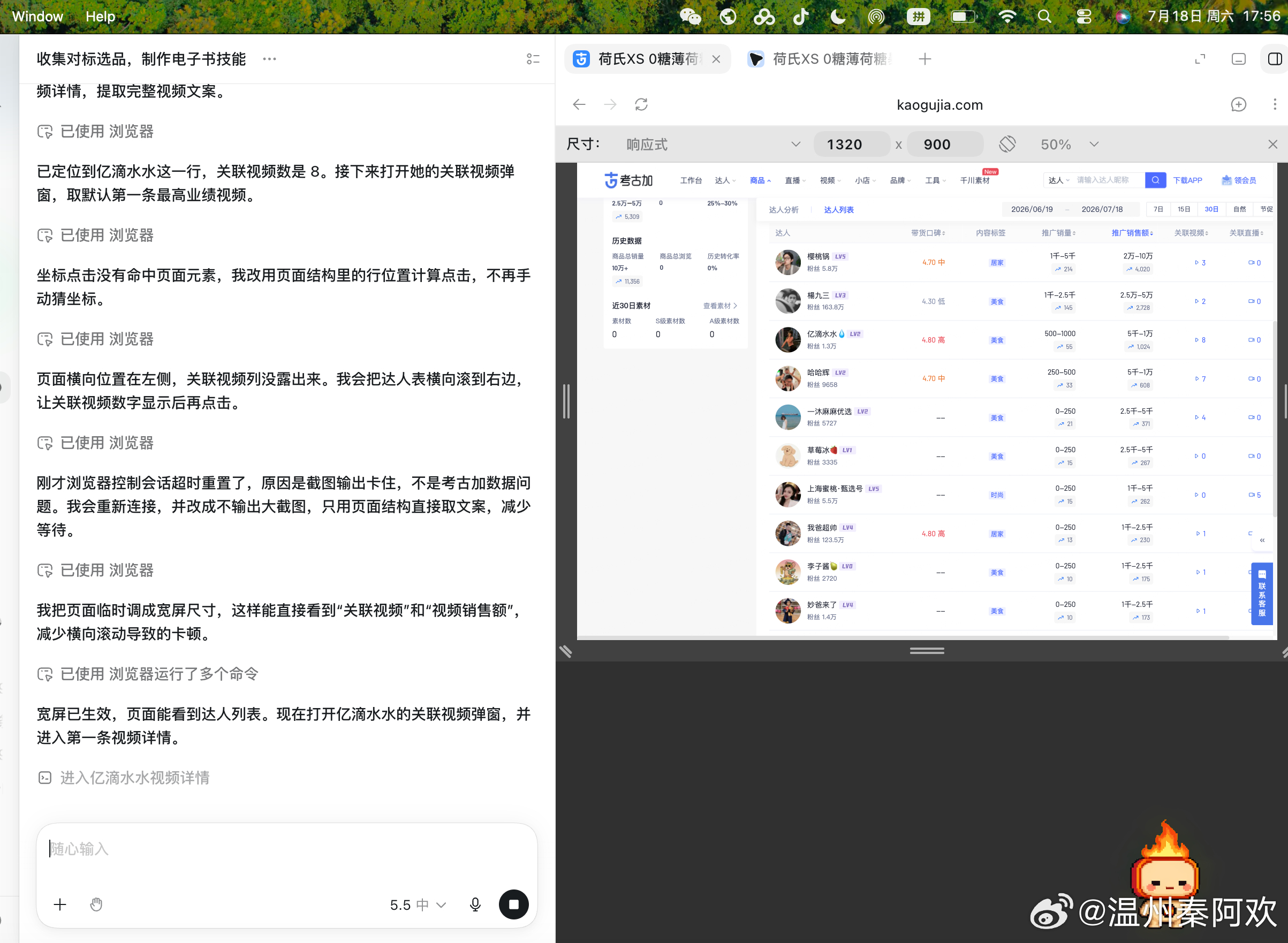Screen dimensions: 1288x943
Task: Expand the 直播 navigation menu
Action: tap(795, 180)
